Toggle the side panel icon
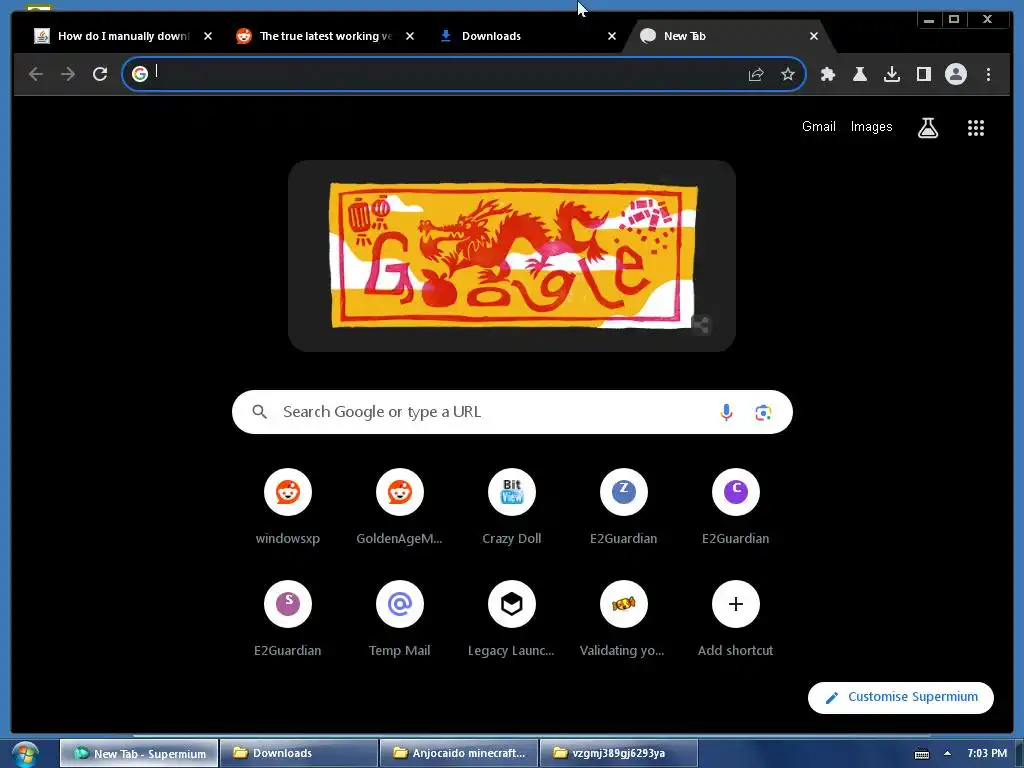This screenshot has width=1024, height=768. (923, 74)
